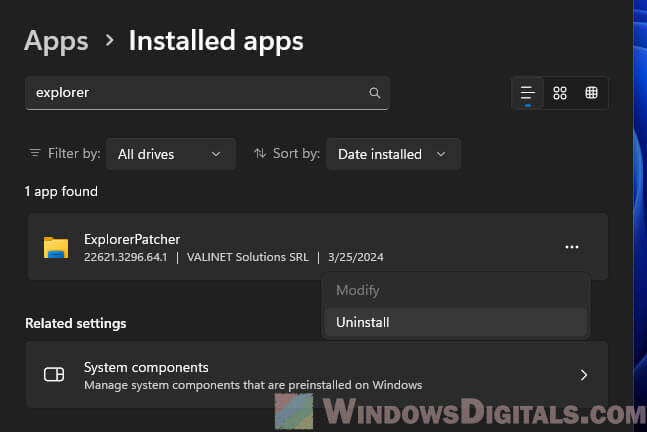Click the Filter by label
The width and height of the screenshot is (647, 432).
pos(74,153)
